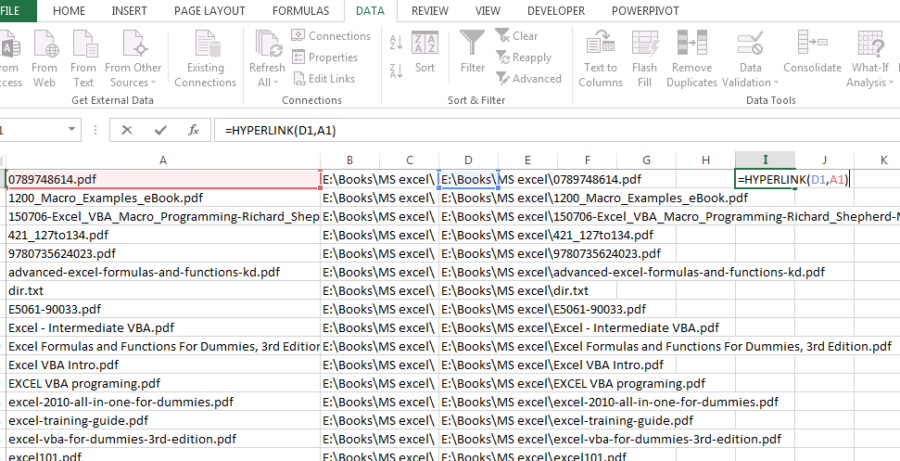900x461 pixels.
Task: Click the Flash Fill icon
Action: tap(645, 59)
